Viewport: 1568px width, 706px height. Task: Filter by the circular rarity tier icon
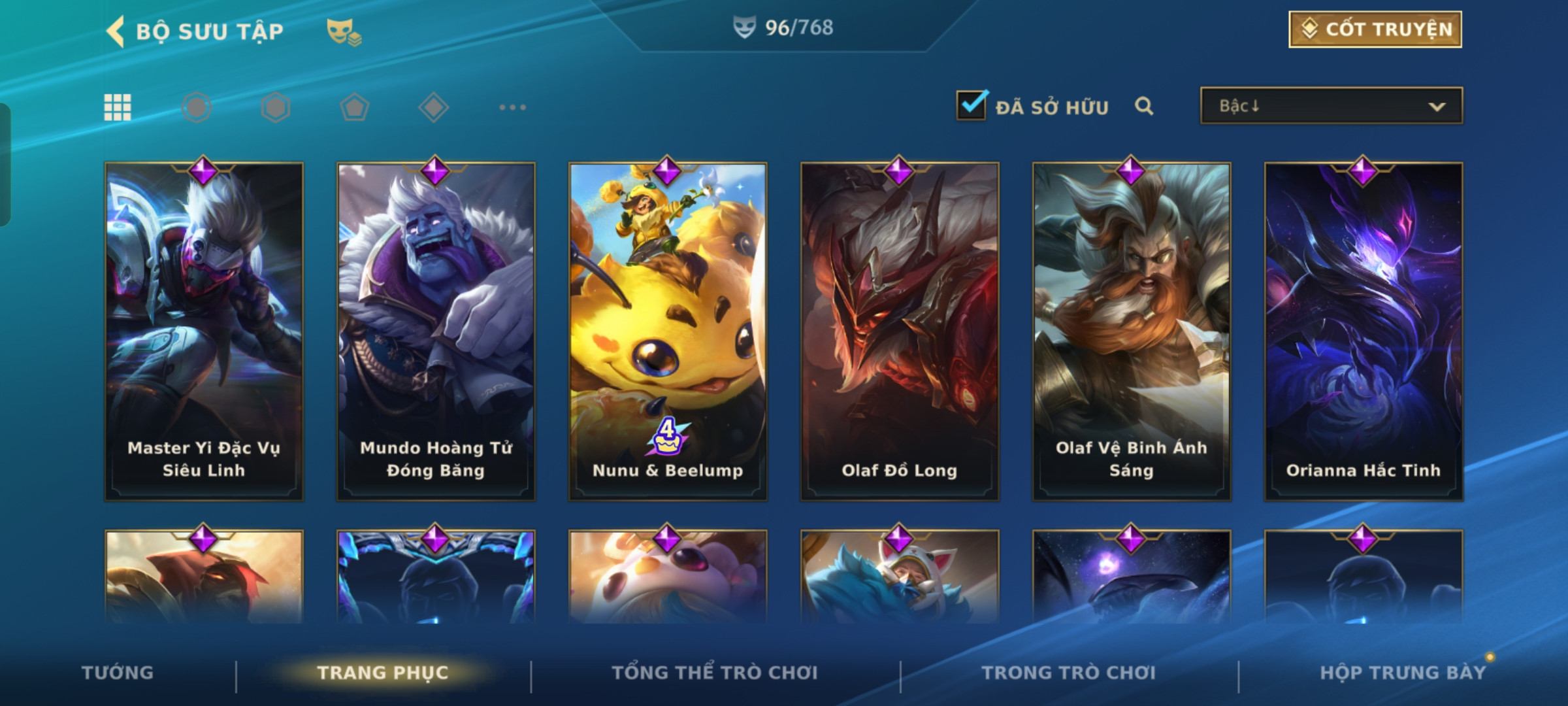point(197,107)
